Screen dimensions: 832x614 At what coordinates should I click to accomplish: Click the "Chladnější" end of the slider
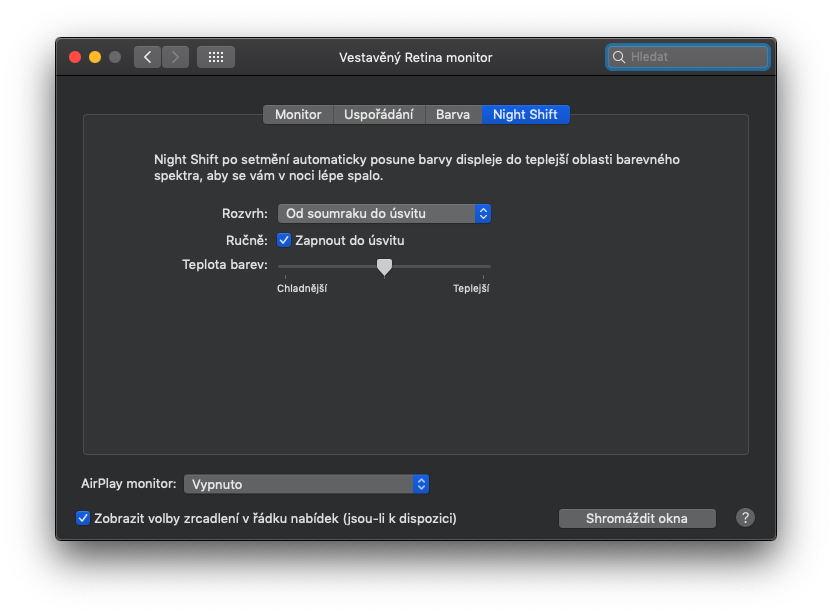point(280,266)
